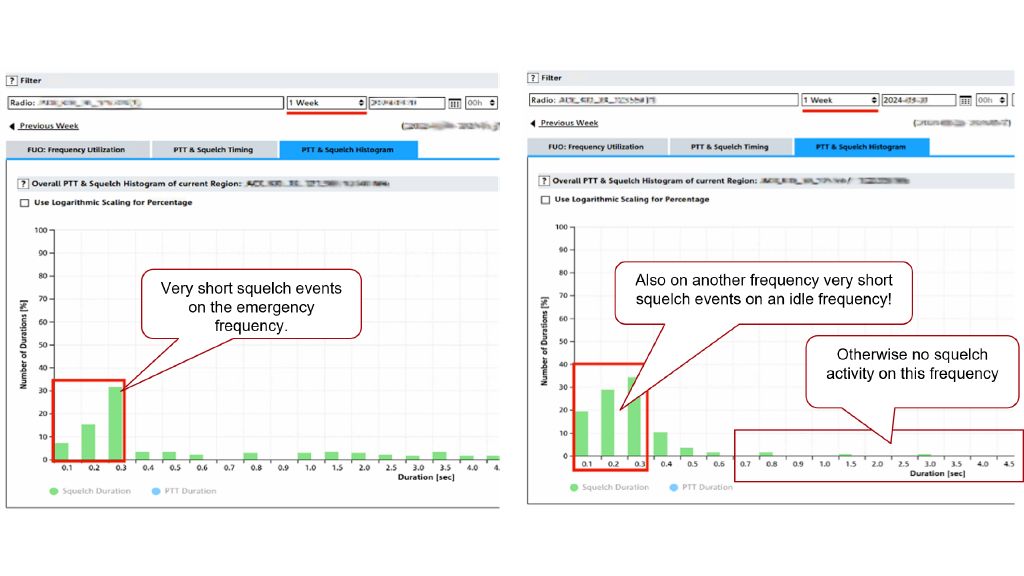Switch to FUO: Frequency Utilization tab in left panel
The width and height of the screenshot is (1024, 576).
click(x=77, y=150)
